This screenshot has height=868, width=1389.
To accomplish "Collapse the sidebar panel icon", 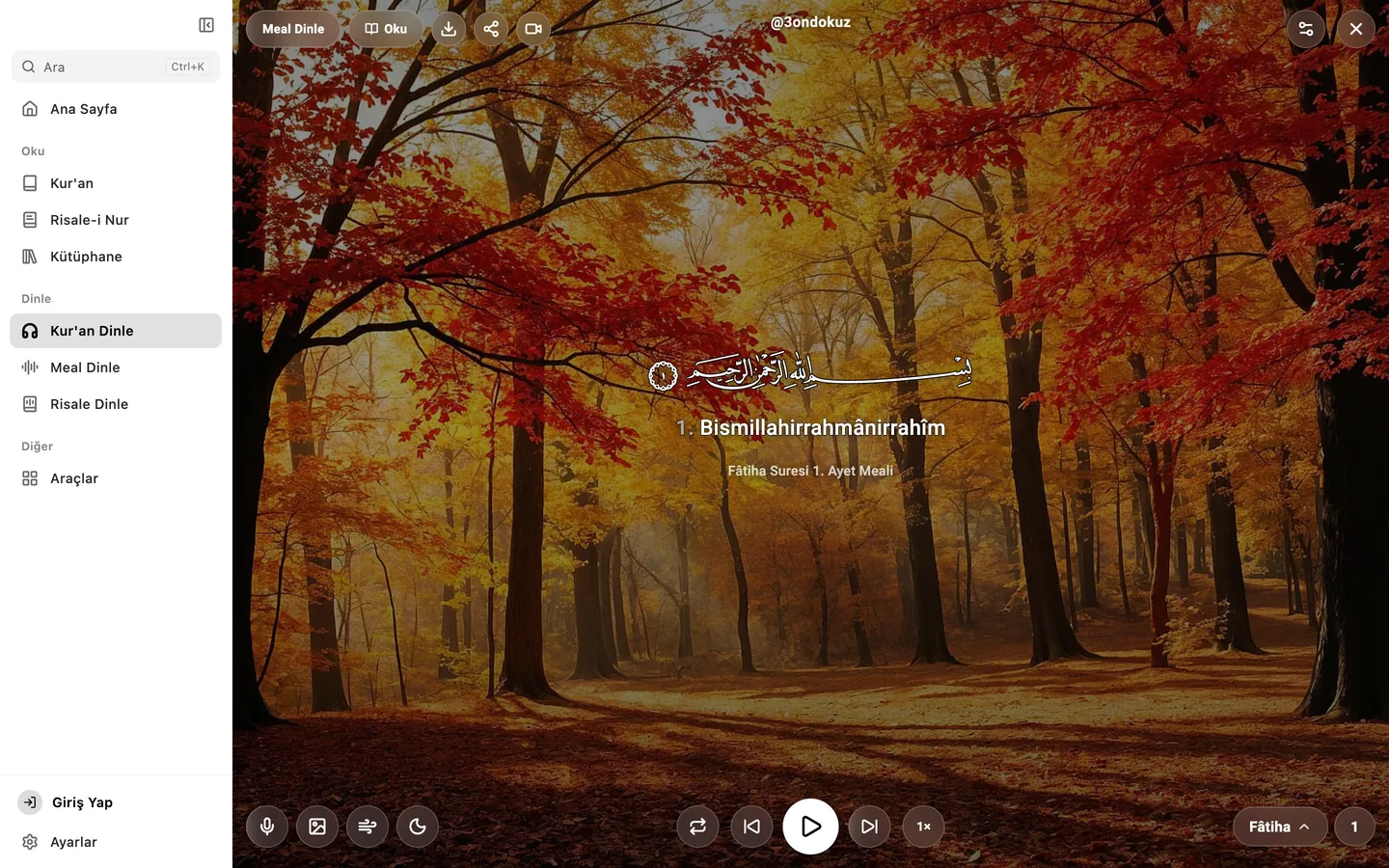I will click(206, 25).
